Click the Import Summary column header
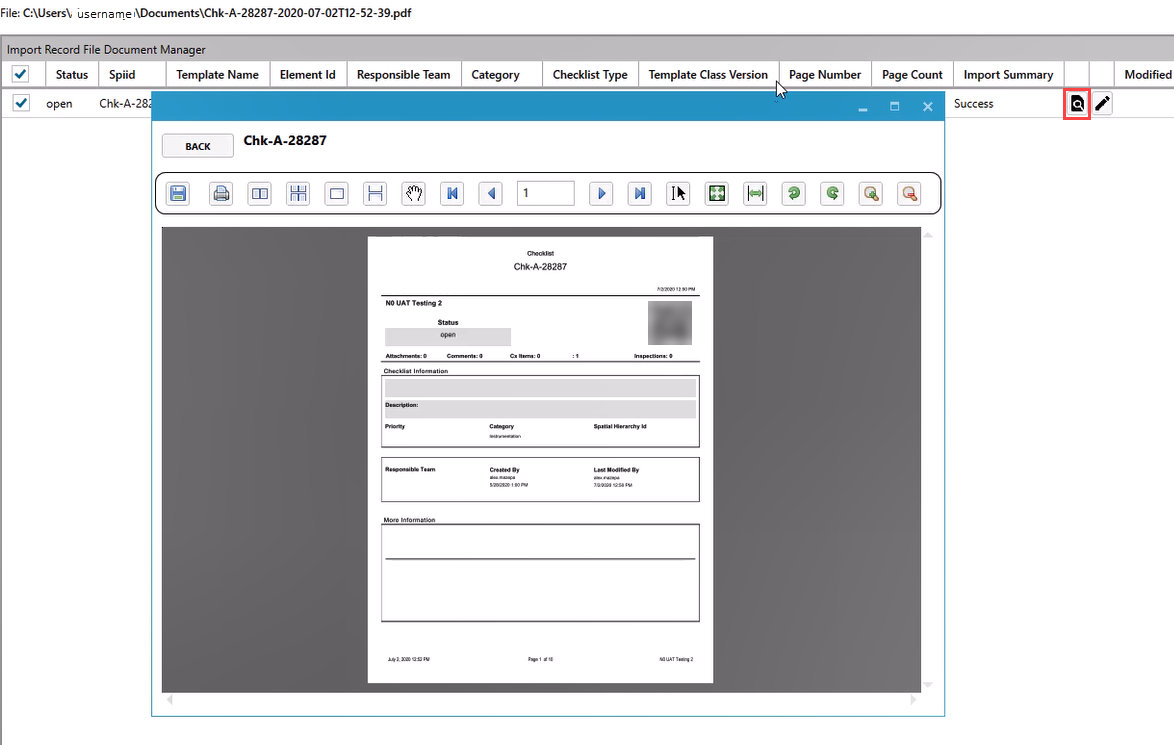Viewport: 1174px width, 745px height. (1008, 74)
